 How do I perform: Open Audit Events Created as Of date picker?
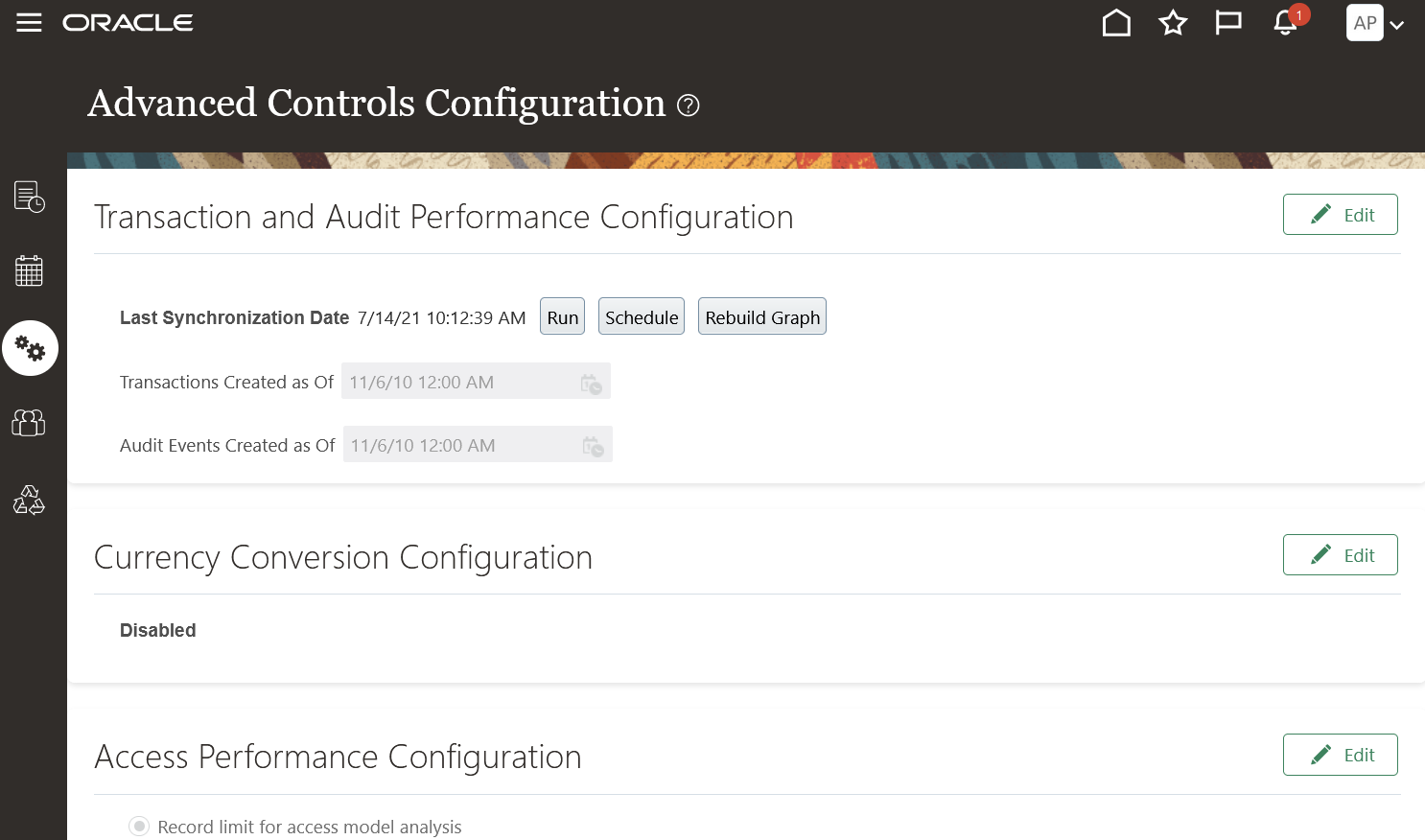tap(594, 447)
